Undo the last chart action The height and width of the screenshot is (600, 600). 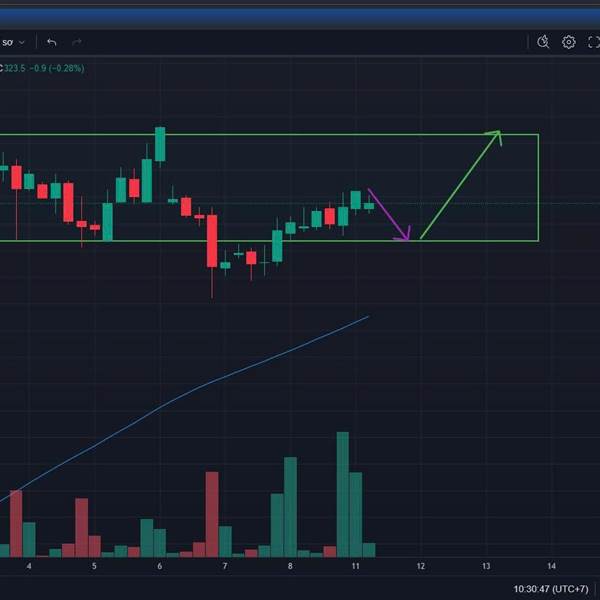pos(51,42)
